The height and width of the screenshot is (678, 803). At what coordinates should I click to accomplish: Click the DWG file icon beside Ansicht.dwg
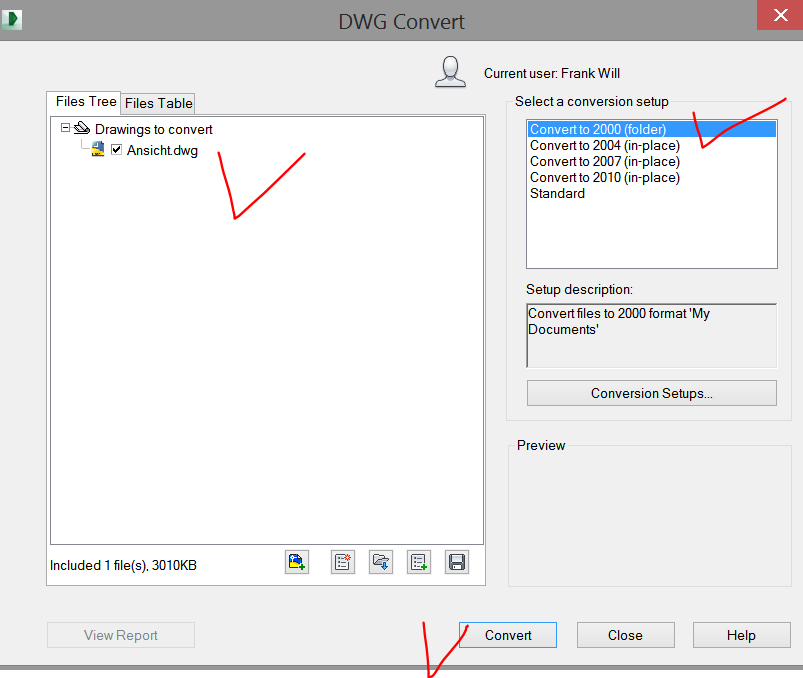point(98,150)
